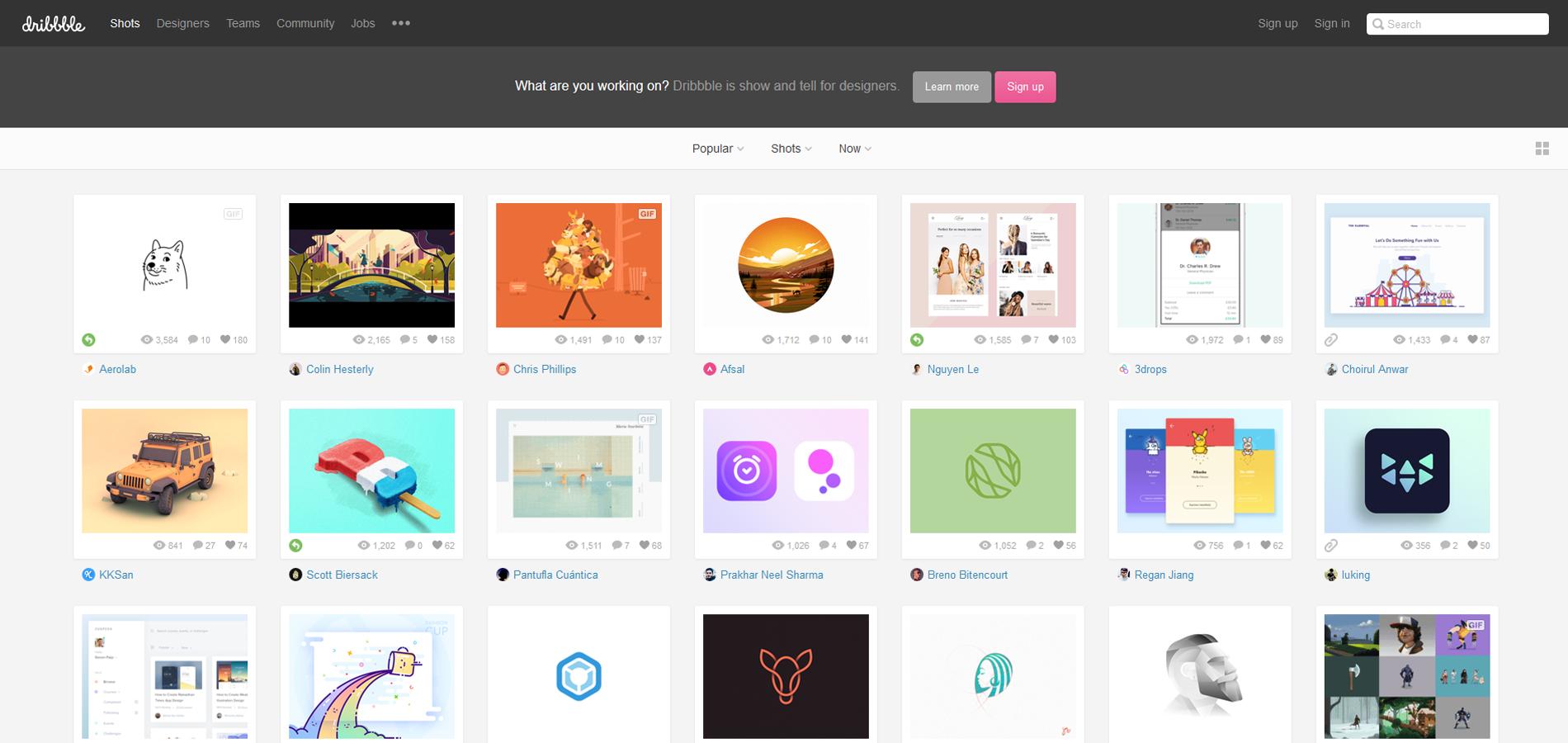The image size is (1568, 743).
Task: Open the Breno Bitencourt name link
Action: (967, 575)
